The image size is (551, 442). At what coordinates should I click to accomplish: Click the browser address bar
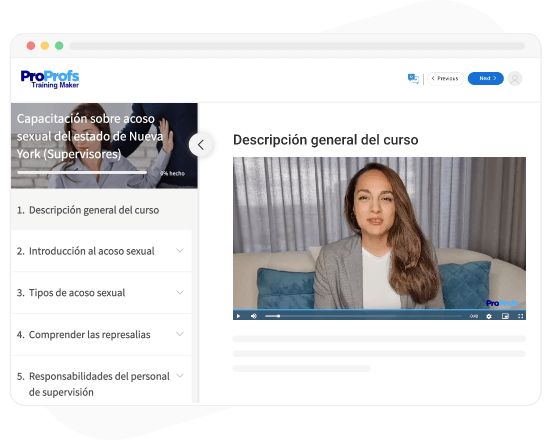(x=297, y=46)
